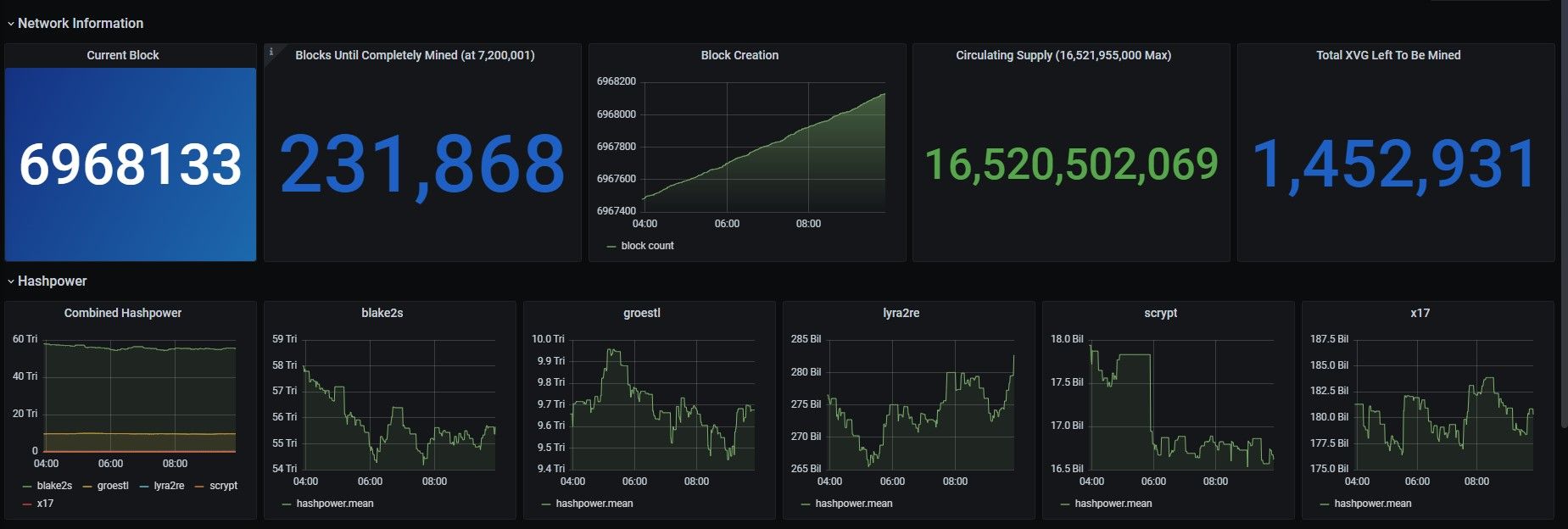Click the scrypt hashpower line chart
The image size is (1568, 529).
tap(1182, 405)
